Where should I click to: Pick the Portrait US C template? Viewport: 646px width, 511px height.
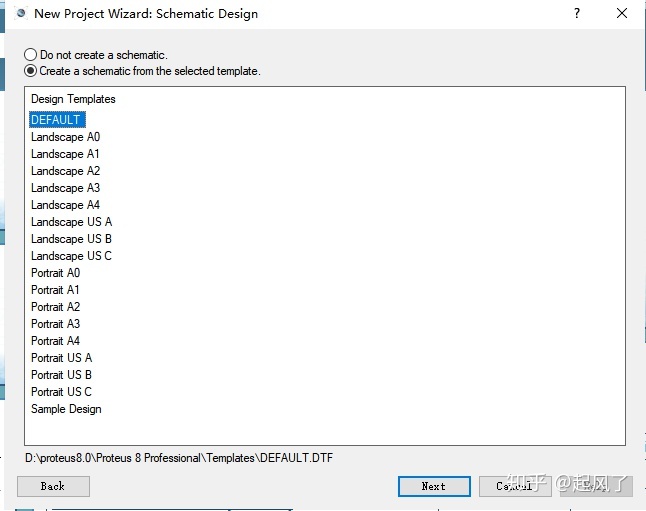(61, 392)
